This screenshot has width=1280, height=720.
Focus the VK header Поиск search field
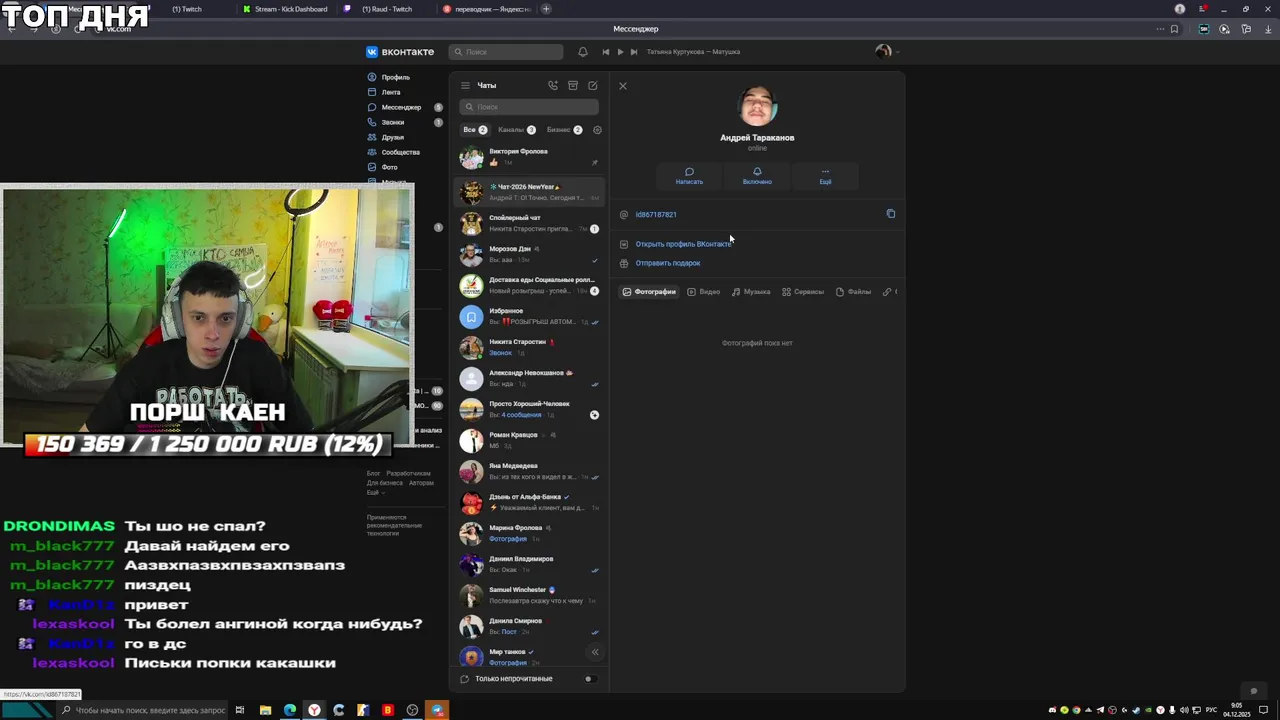(506, 52)
